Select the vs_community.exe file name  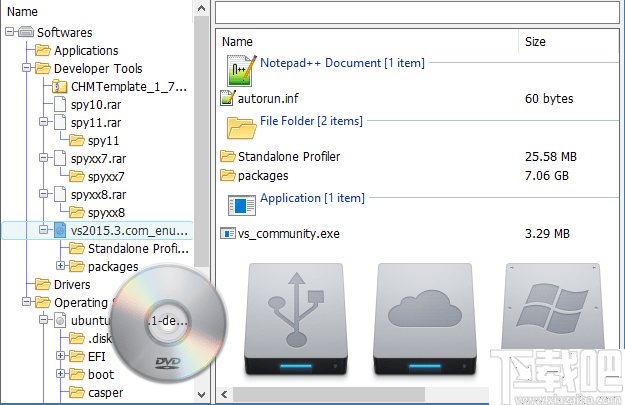coord(289,234)
